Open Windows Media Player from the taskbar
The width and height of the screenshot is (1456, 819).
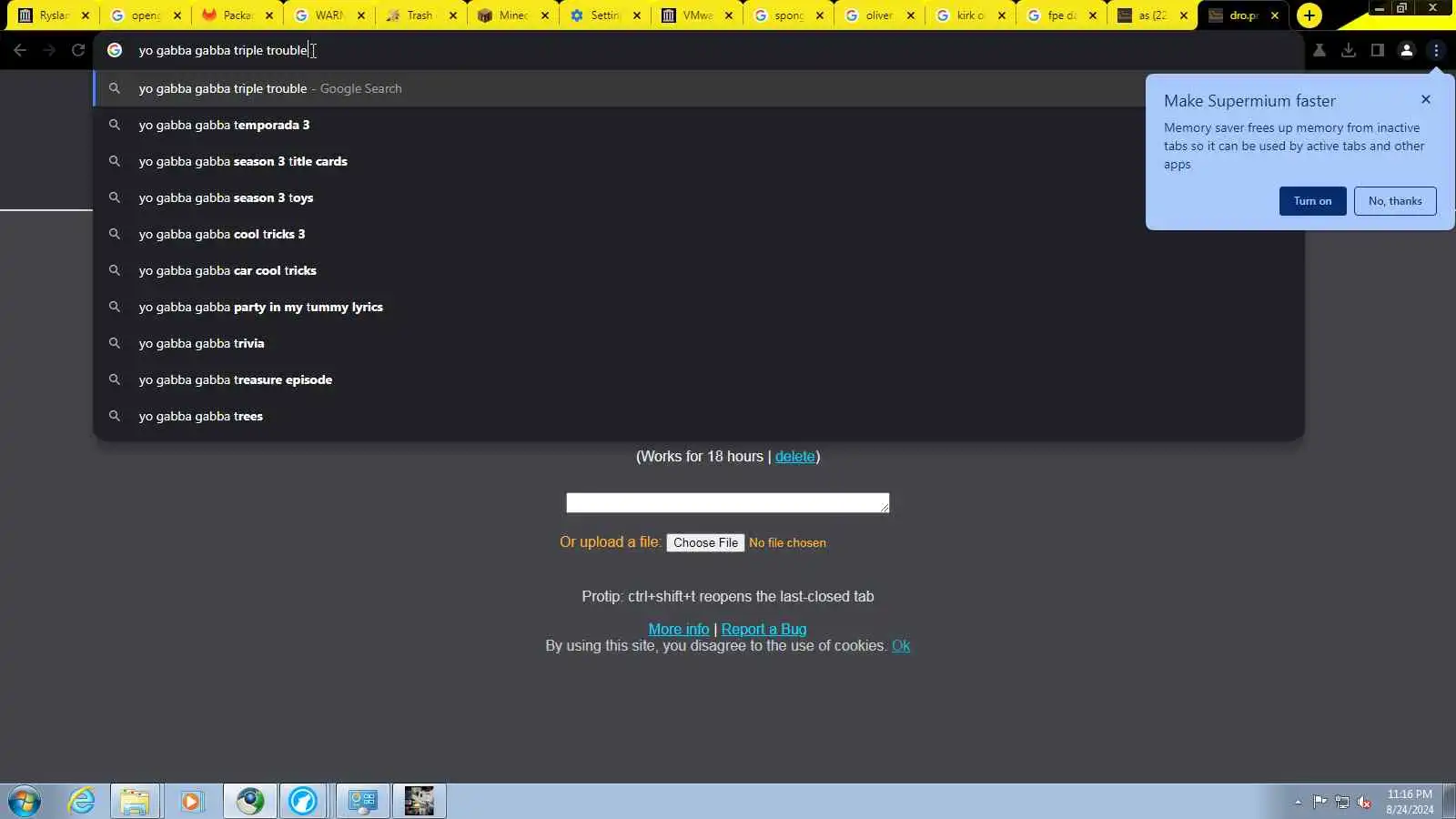pos(190,802)
